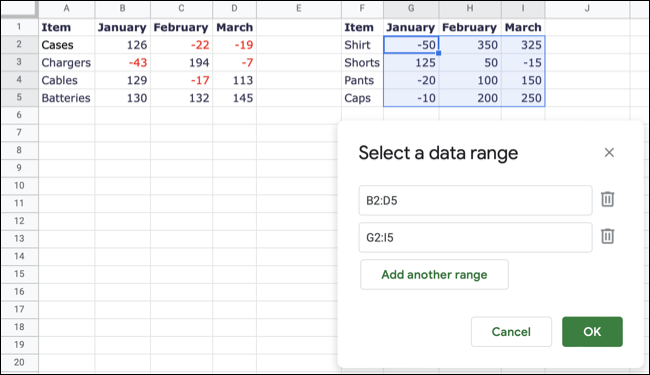Click the select-all corner box
Image resolution: width=650 pixels, height=375 pixels.
(x=19, y=9)
